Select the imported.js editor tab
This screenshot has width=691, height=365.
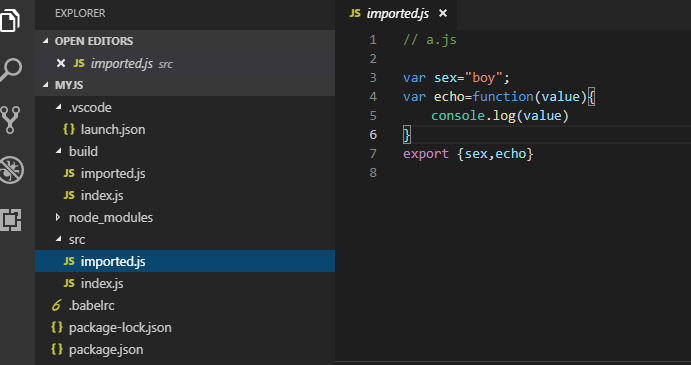coord(396,14)
